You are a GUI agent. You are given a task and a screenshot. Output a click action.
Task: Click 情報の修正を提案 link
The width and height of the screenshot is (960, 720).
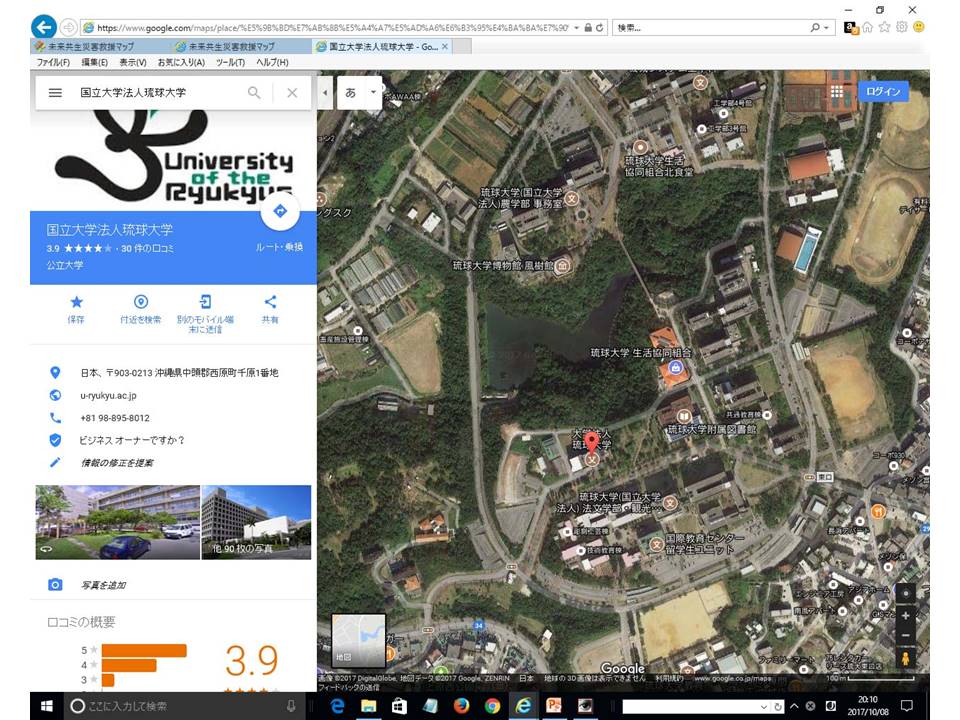117,463
